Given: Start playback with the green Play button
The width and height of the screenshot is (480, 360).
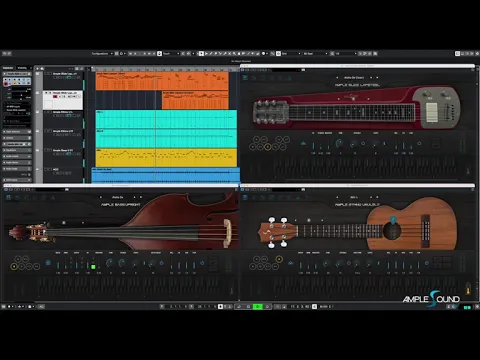Looking at the screenshot, I should [x=258, y=306].
